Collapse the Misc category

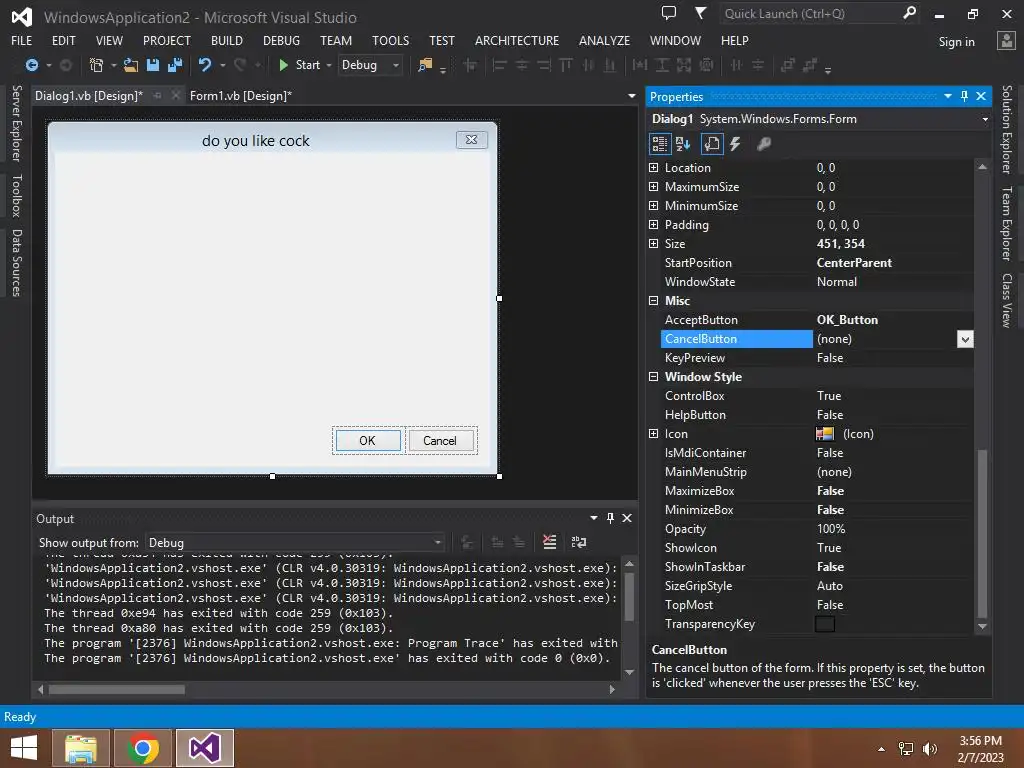[x=653, y=300]
